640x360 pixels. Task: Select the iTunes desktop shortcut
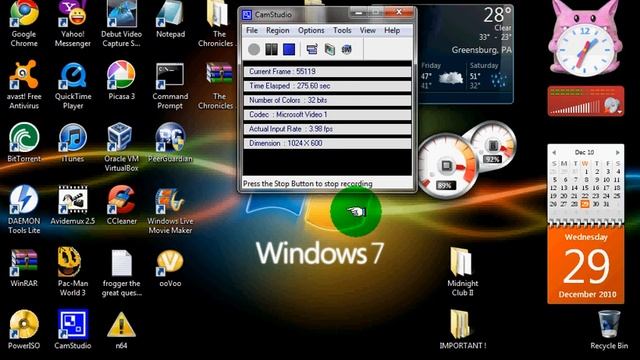click(x=73, y=142)
